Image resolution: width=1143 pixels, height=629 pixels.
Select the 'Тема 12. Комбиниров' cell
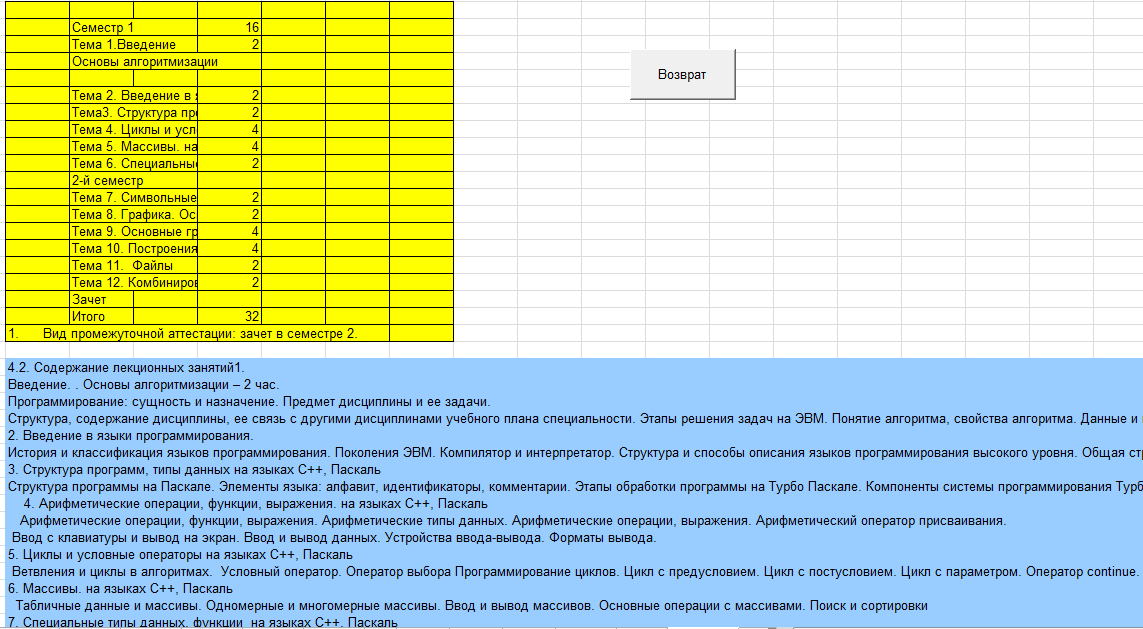click(133, 283)
